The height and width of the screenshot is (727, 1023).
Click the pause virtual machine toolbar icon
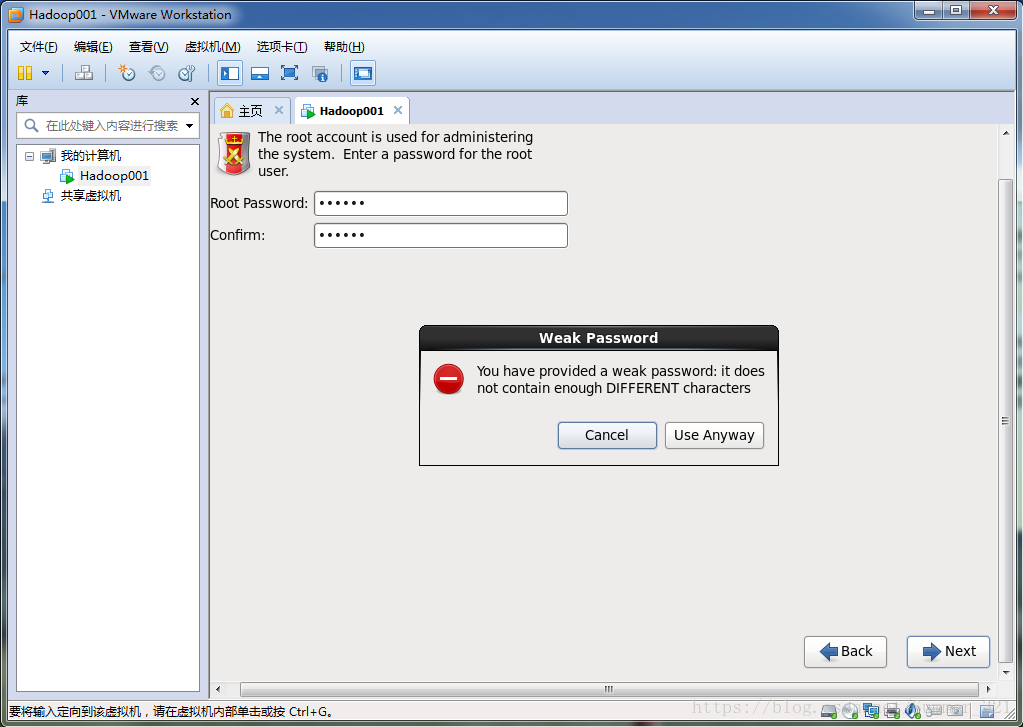pyautogui.click(x=25, y=73)
